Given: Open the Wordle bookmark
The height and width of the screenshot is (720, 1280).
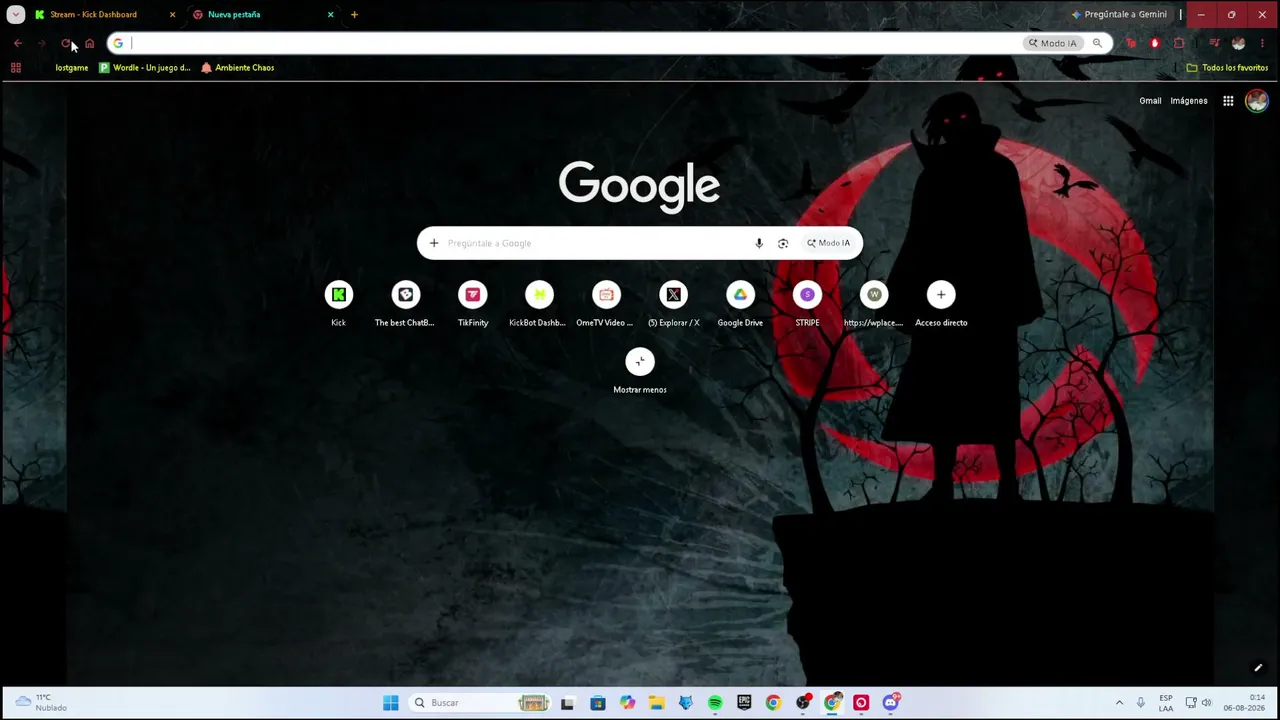Looking at the screenshot, I should pos(145,68).
